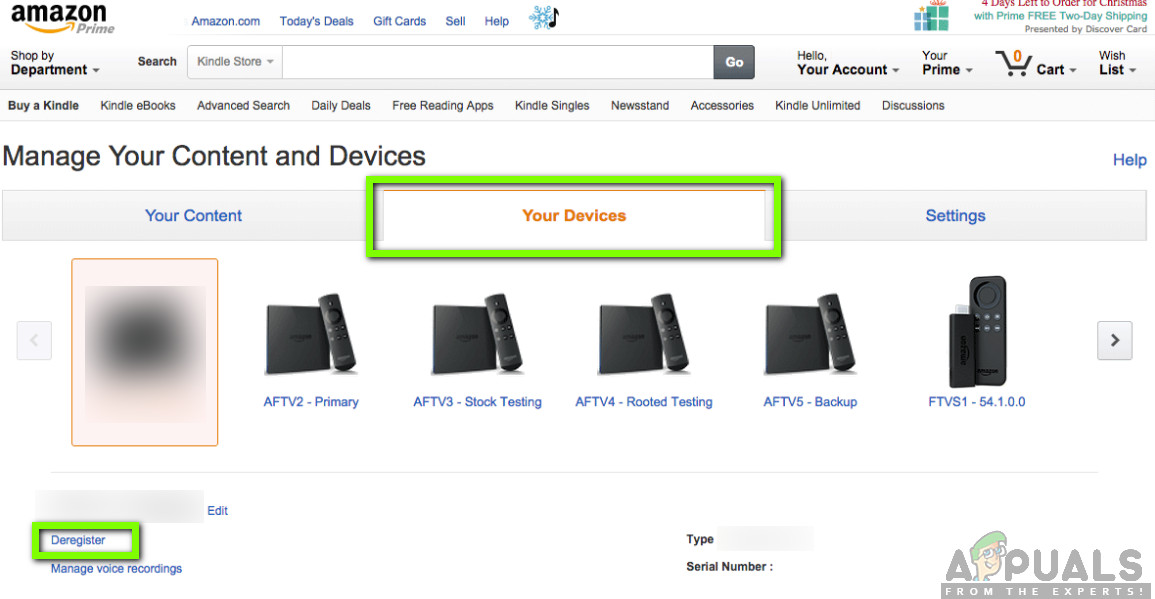The image size is (1155, 599).
Task: Open Manage voice recordings
Action: pyautogui.click(x=115, y=568)
